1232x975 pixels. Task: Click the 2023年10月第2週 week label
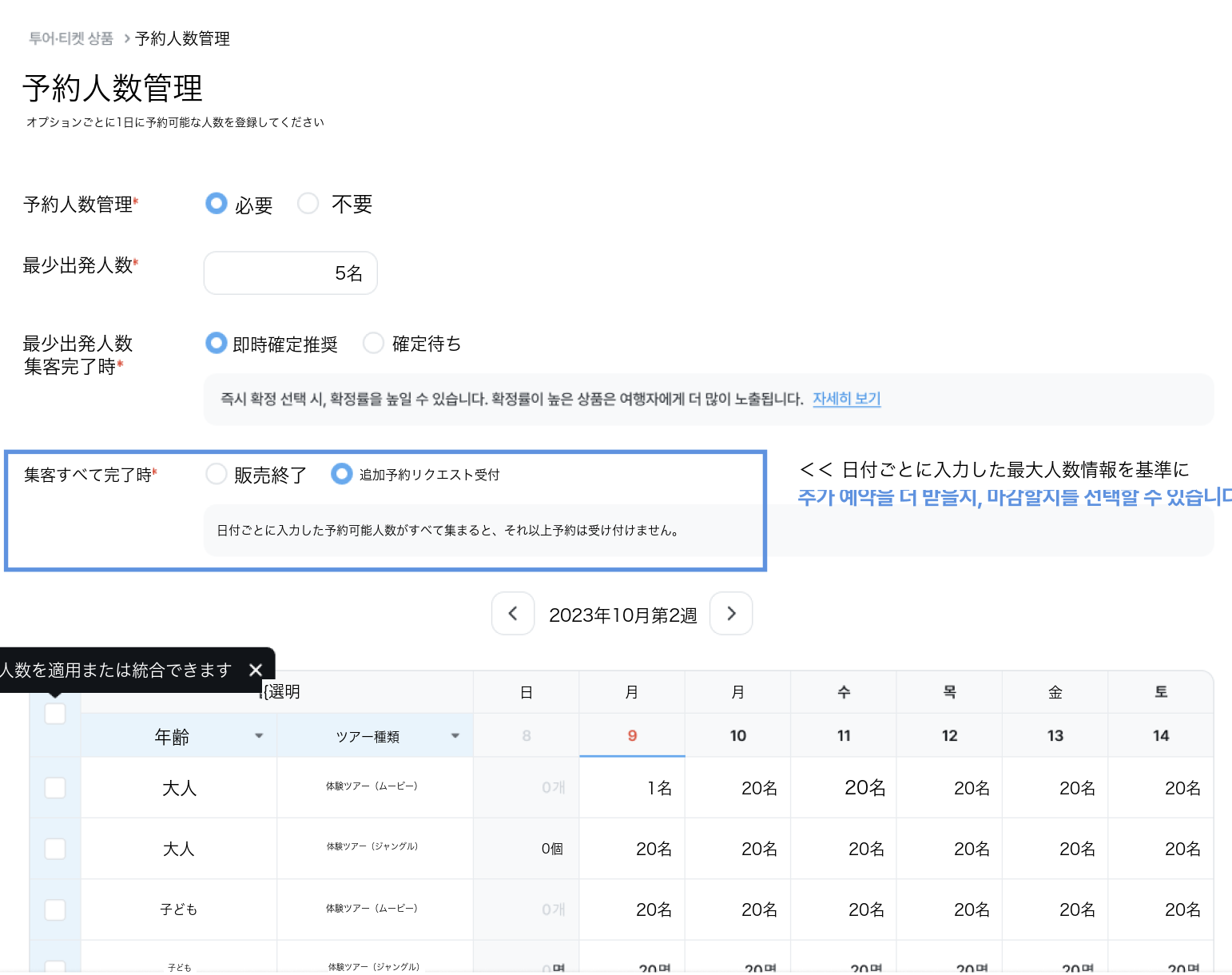[x=622, y=615]
